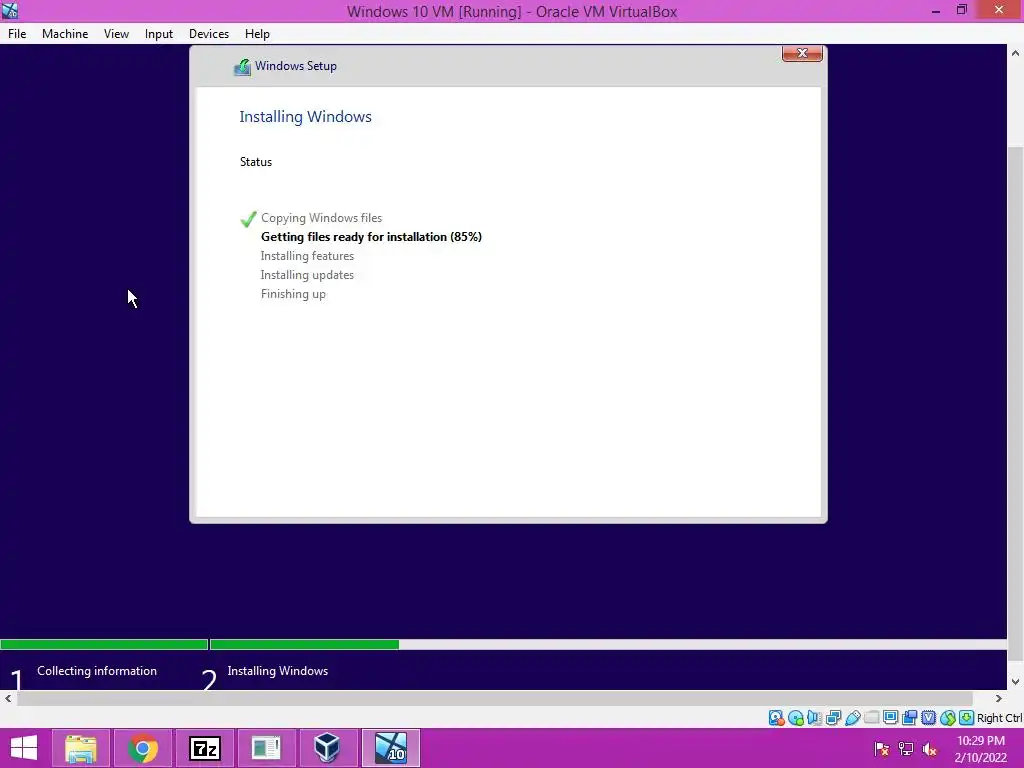The height and width of the screenshot is (768, 1024).
Task: Click "Installing features" status line
Action: pos(307,256)
